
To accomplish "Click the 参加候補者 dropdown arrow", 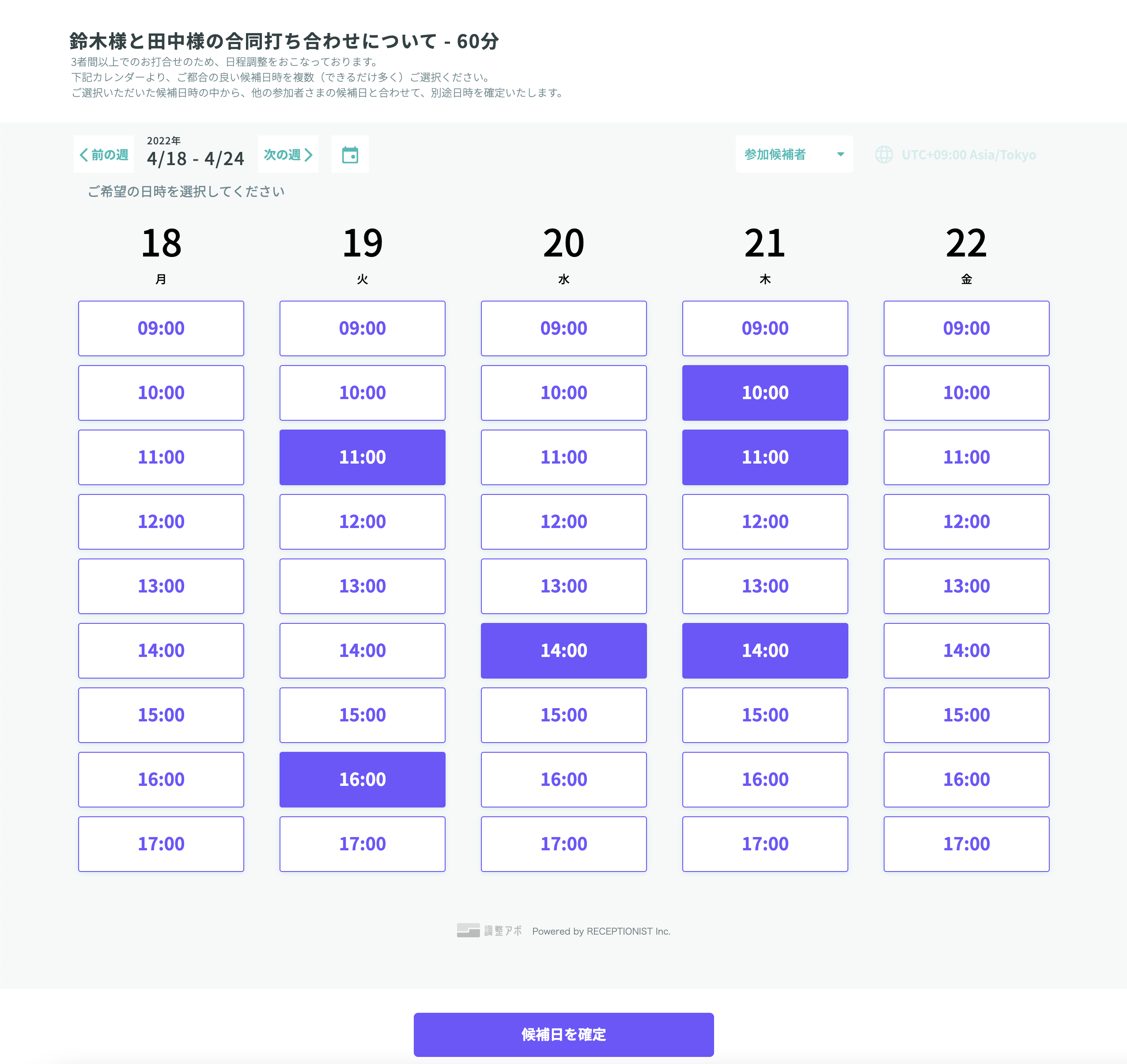I will (840, 154).
